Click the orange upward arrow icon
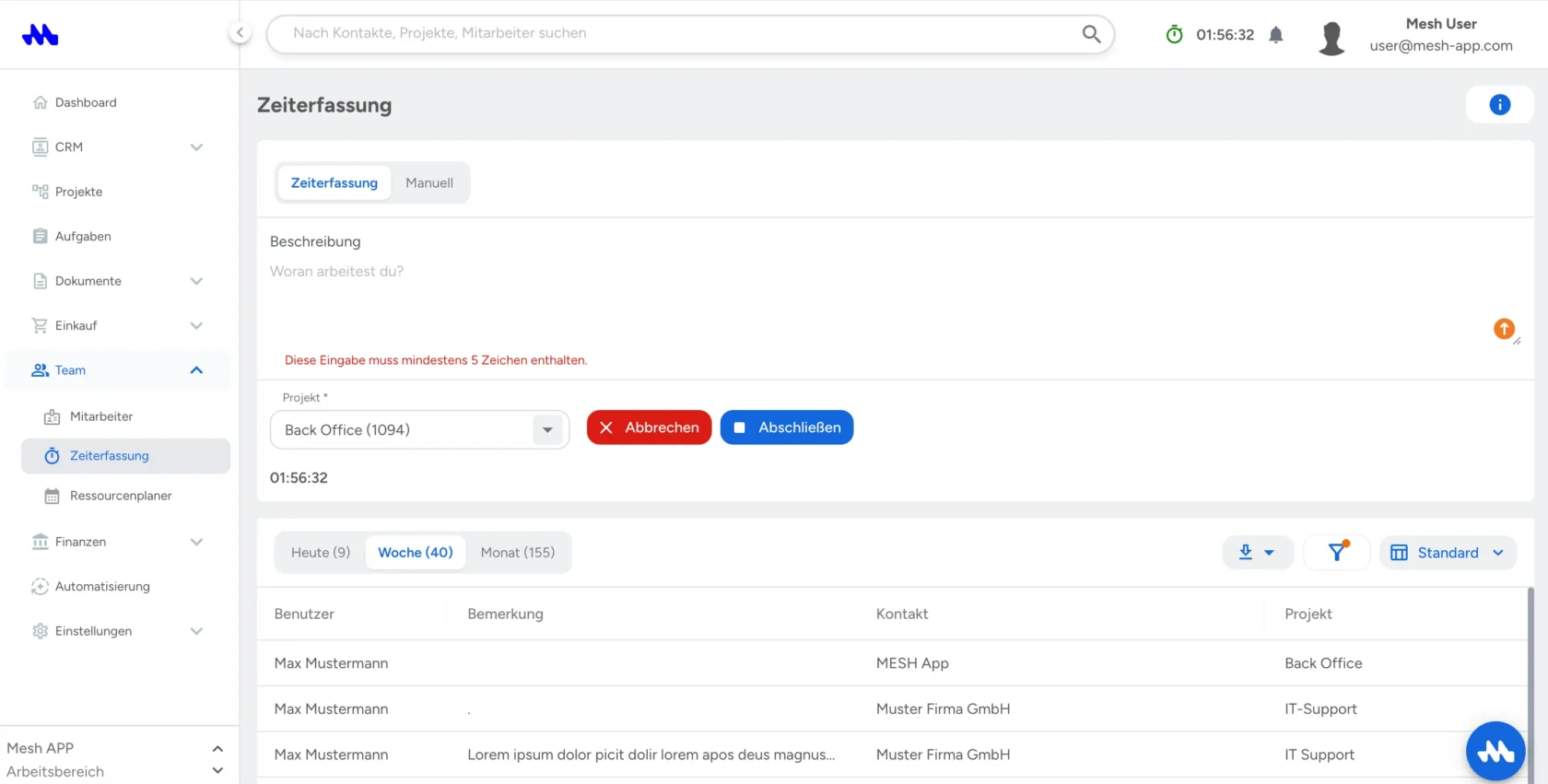The image size is (1548, 784). pos(1504,329)
